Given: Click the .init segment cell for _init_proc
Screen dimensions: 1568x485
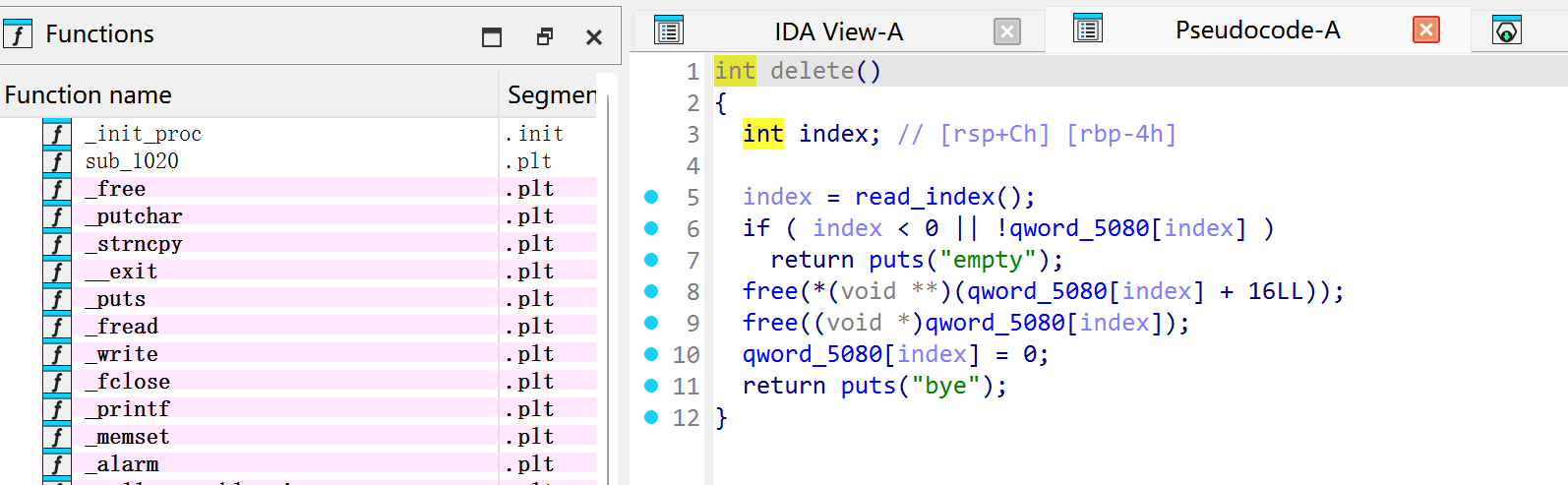Looking at the screenshot, I should (x=534, y=134).
